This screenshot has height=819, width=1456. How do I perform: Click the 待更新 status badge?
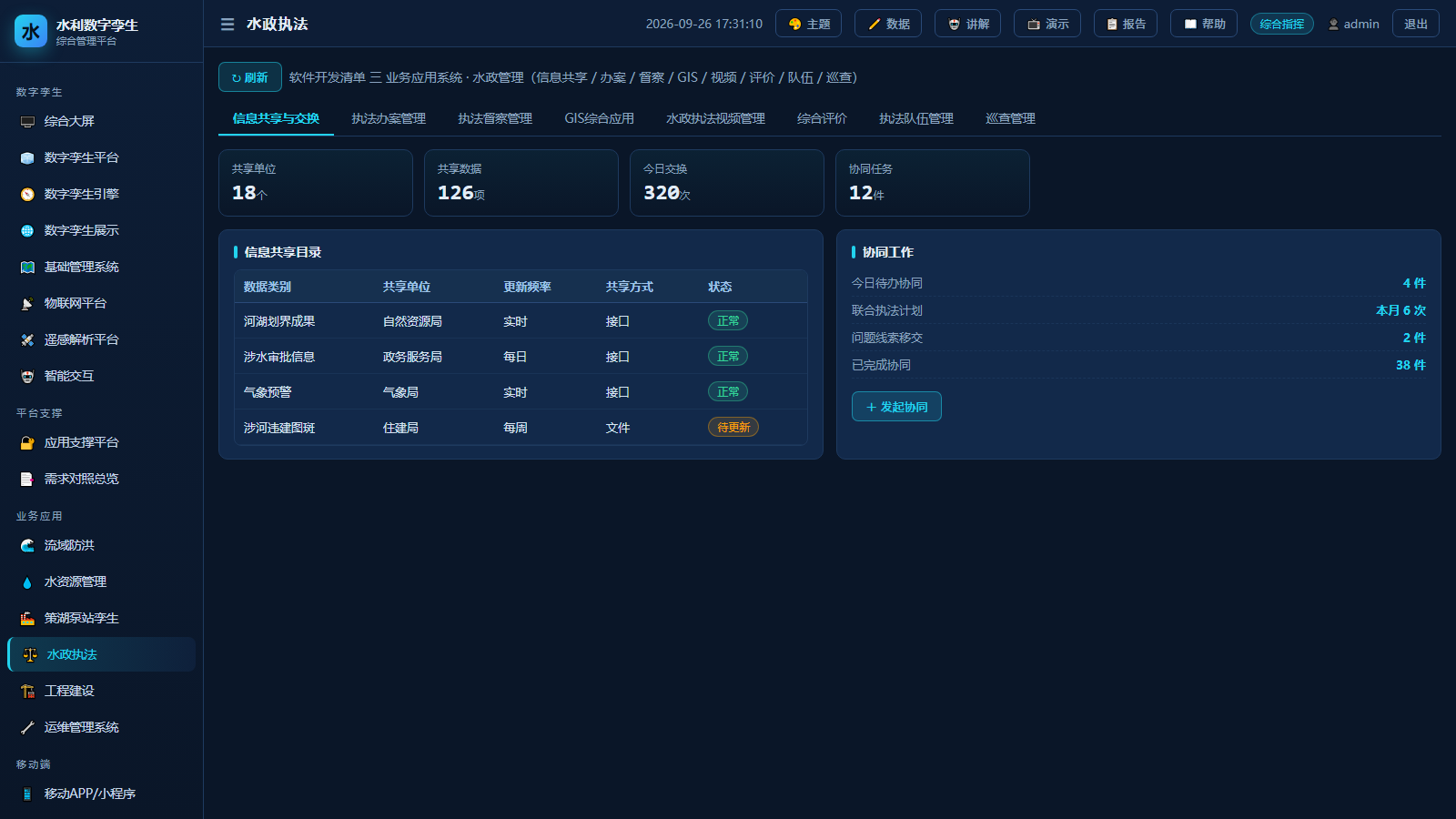pyautogui.click(x=733, y=427)
